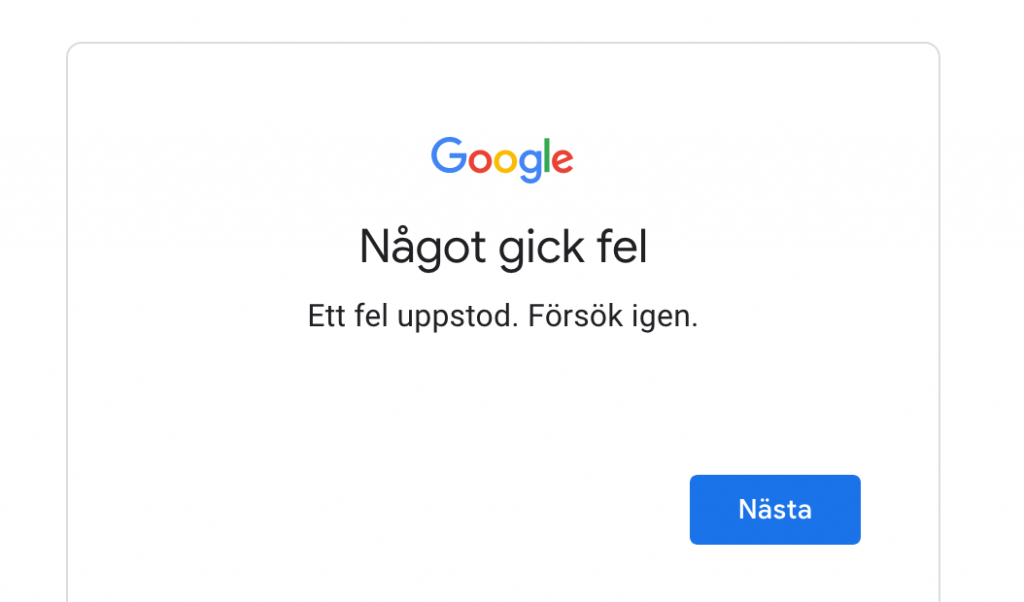Click the red first o in Google logo
Image resolution: width=1024 pixels, height=602 pixels.
(x=477, y=160)
